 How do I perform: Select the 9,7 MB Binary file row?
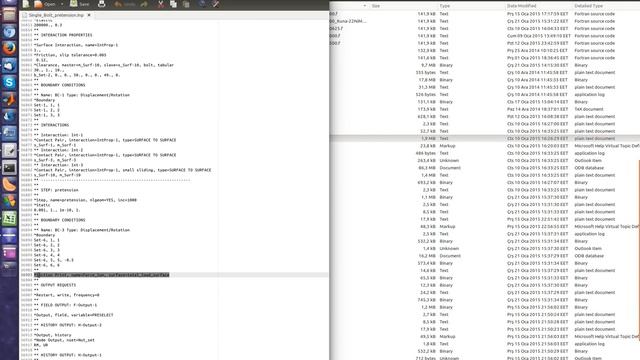(484, 65)
